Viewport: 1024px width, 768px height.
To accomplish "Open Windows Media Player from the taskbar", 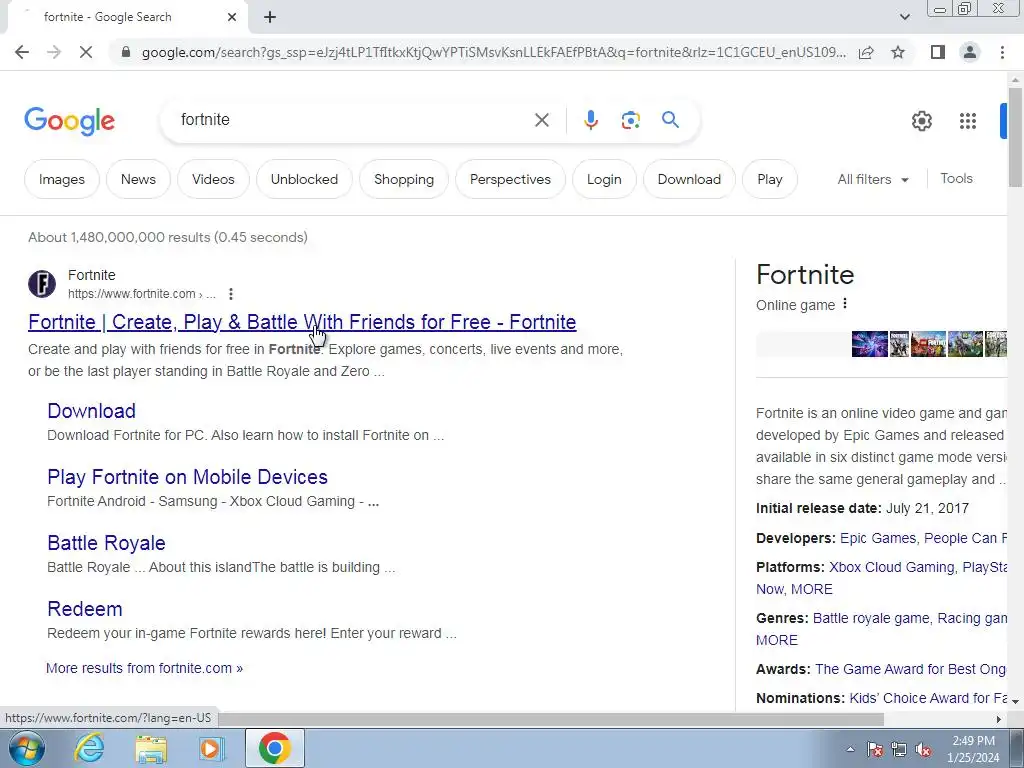I will pyautogui.click(x=212, y=748).
